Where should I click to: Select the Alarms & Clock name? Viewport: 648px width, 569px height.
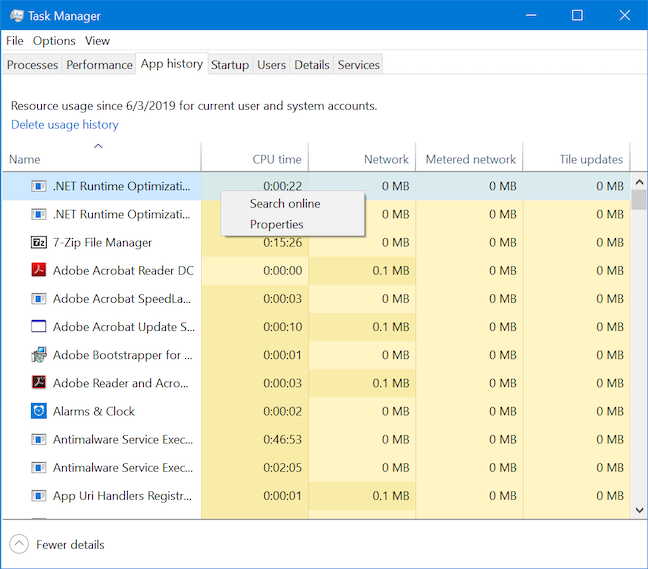coord(94,411)
